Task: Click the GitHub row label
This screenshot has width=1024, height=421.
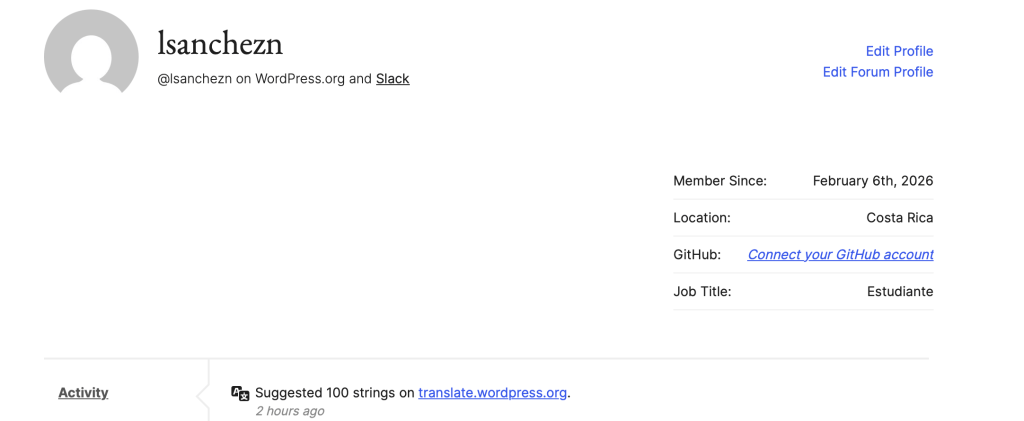Action: click(x=697, y=255)
